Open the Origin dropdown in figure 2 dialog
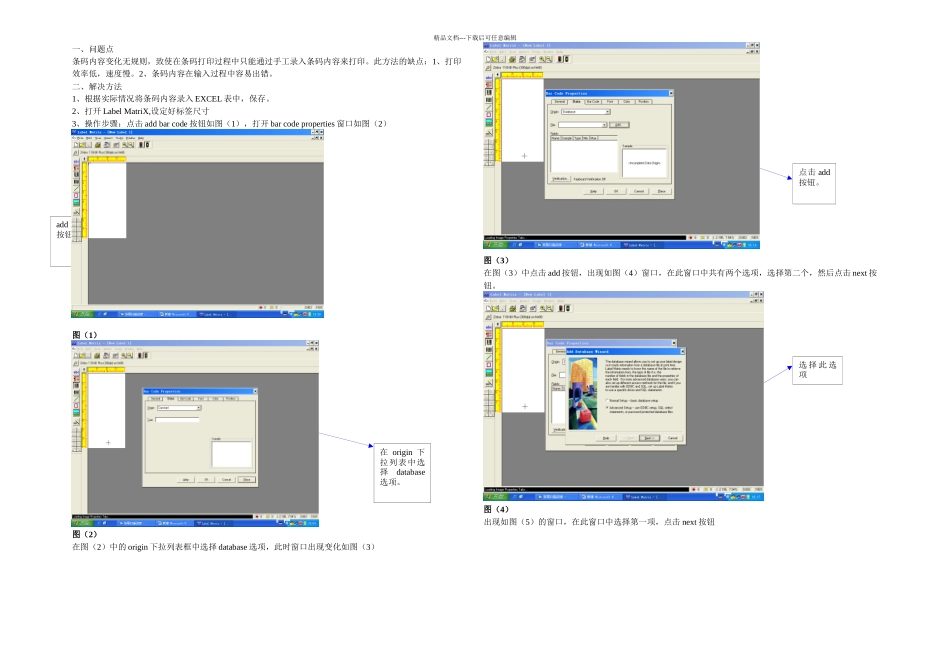The image size is (950, 672). 179,408
